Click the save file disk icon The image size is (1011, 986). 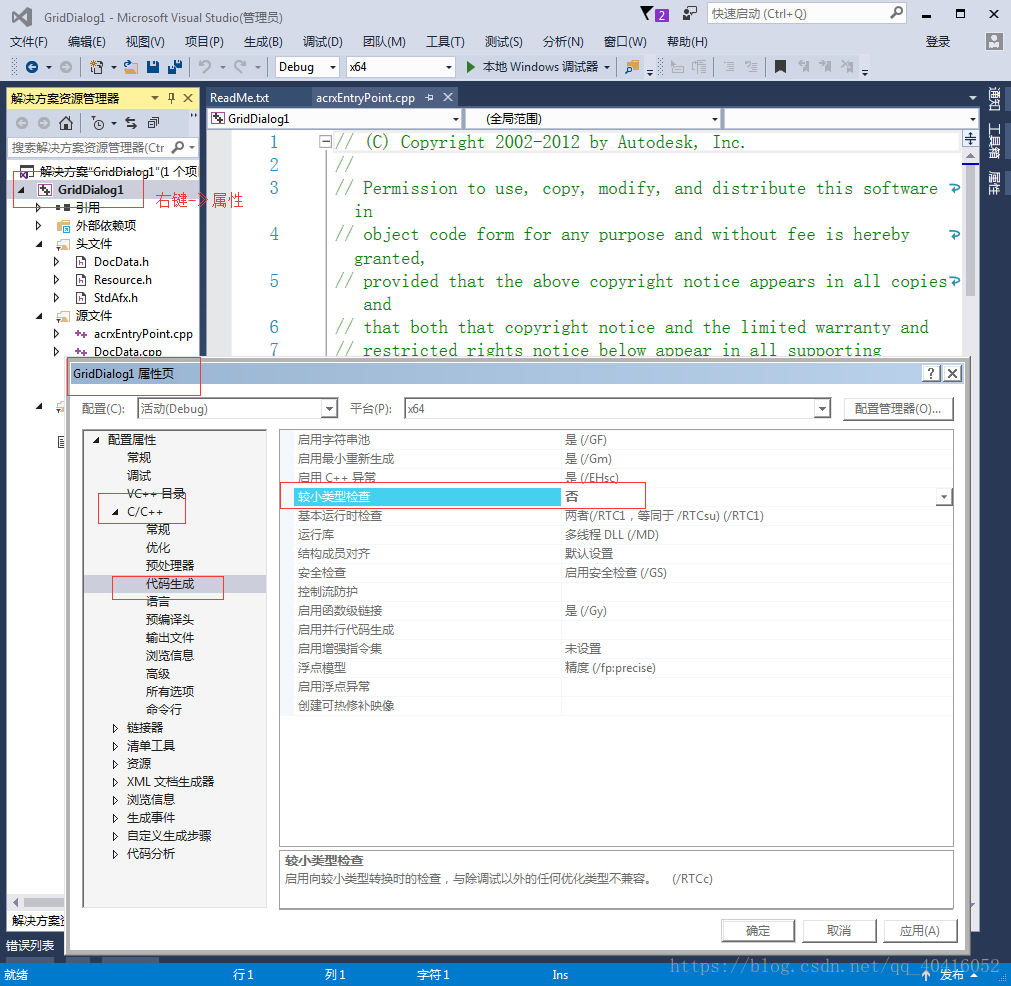coord(153,66)
